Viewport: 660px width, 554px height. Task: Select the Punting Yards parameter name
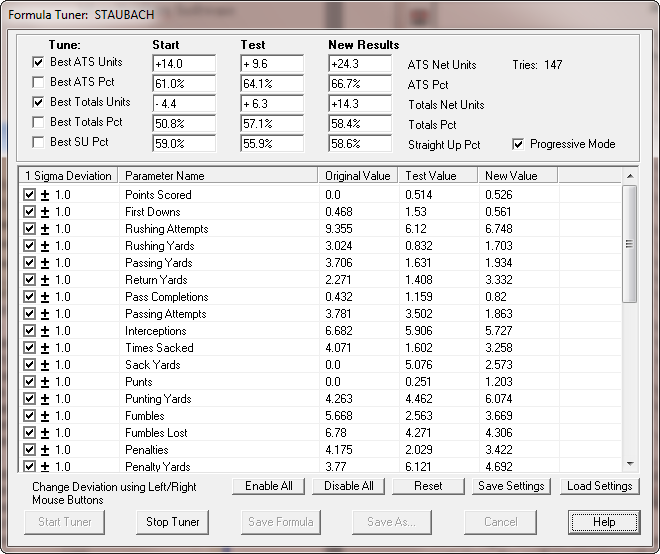[x=158, y=399]
